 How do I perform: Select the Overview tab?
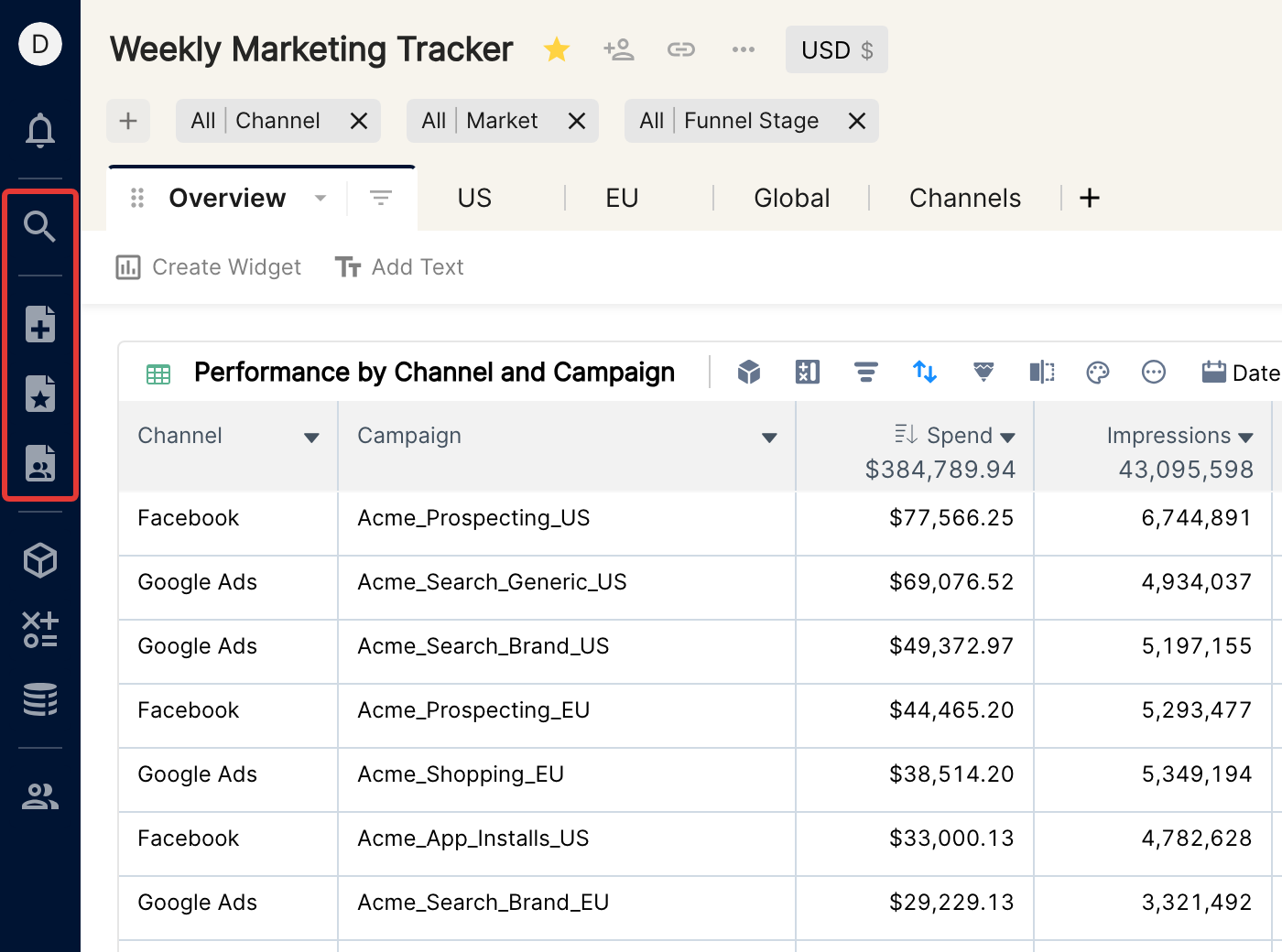pyautogui.click(x=227, y=198)
